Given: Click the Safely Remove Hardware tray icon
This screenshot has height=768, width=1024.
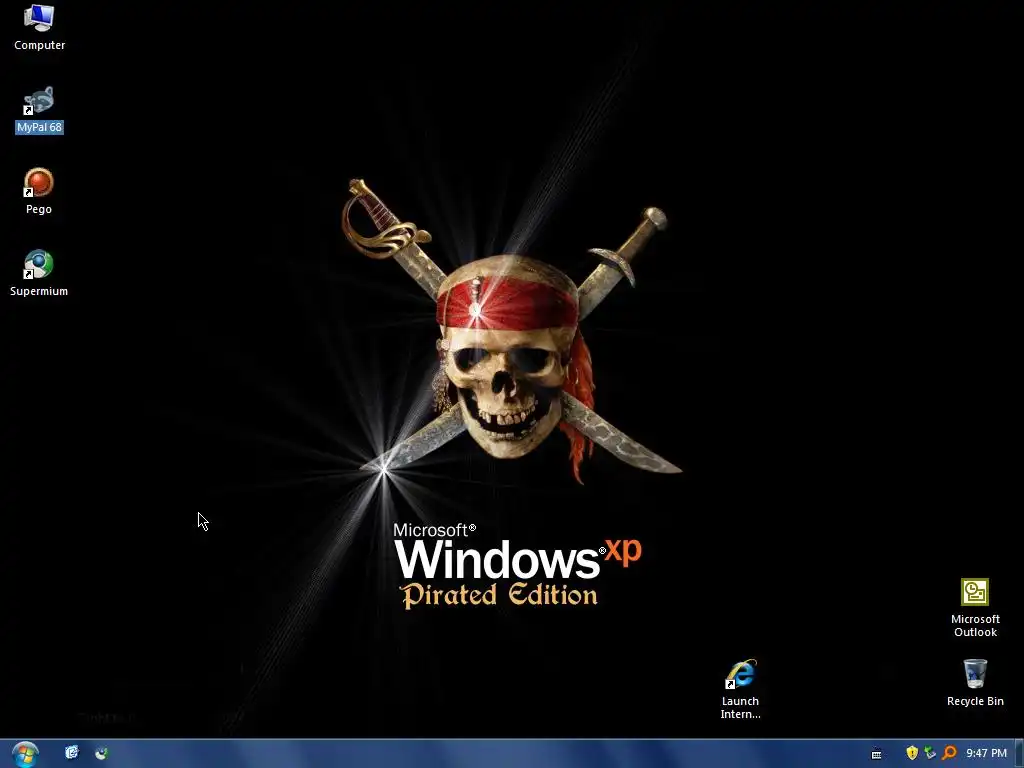Looking at the screenshot, I should tap(930, 753).
